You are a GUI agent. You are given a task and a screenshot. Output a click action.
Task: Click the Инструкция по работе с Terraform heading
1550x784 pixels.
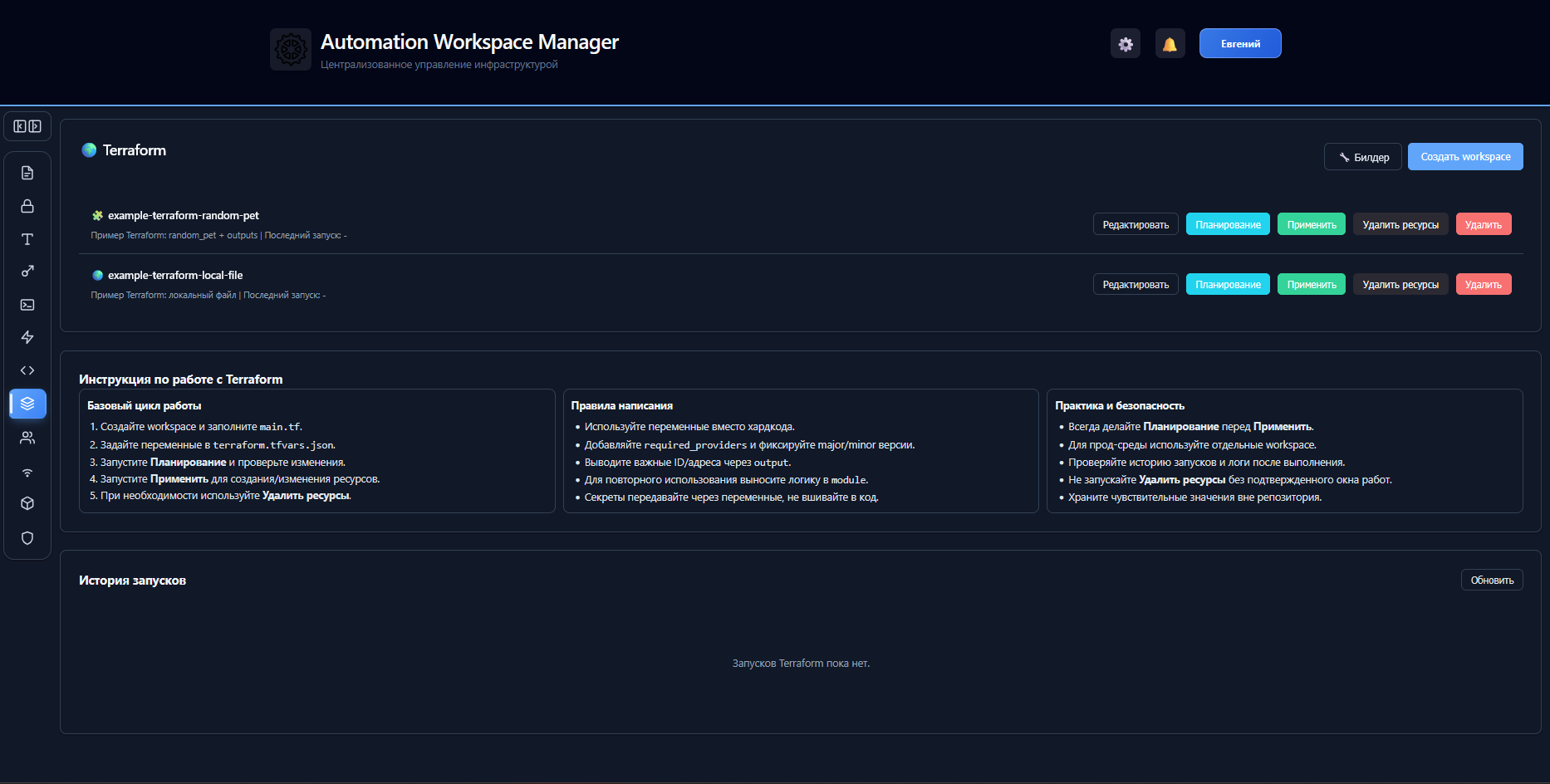tap(181, 380)
